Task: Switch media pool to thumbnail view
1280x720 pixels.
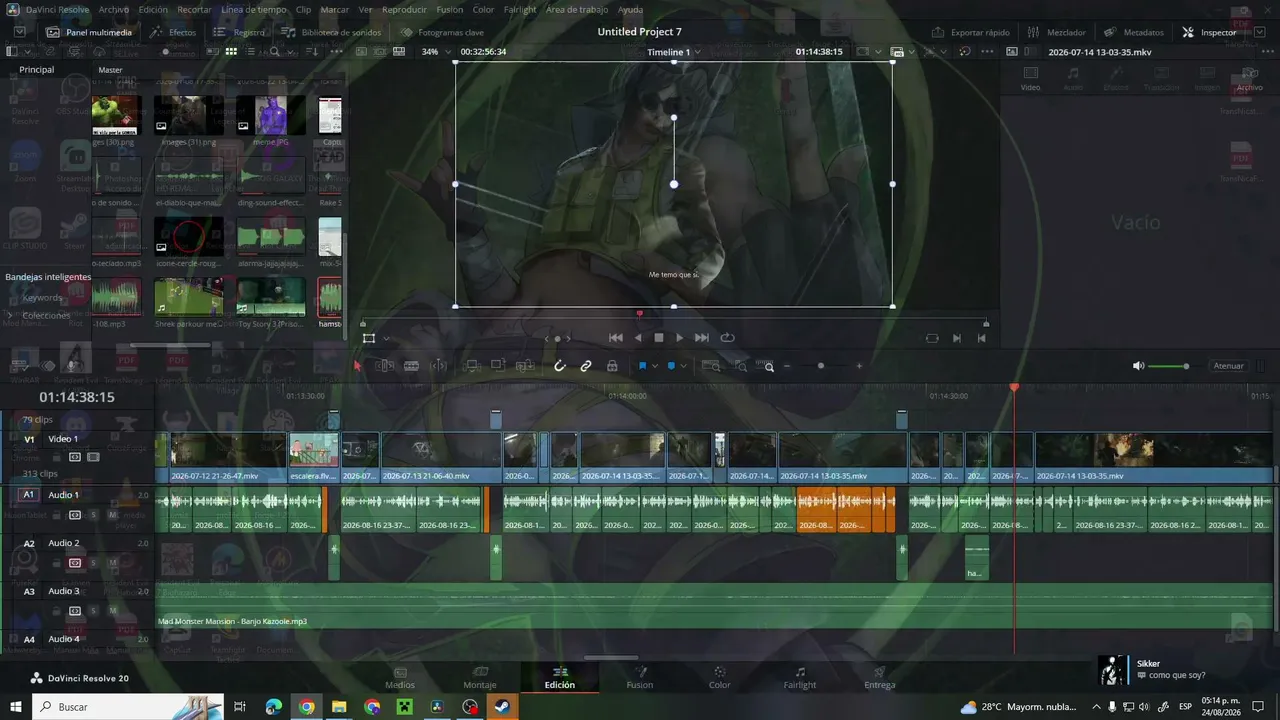Action: pyautogui.click(x=231, y=51)
